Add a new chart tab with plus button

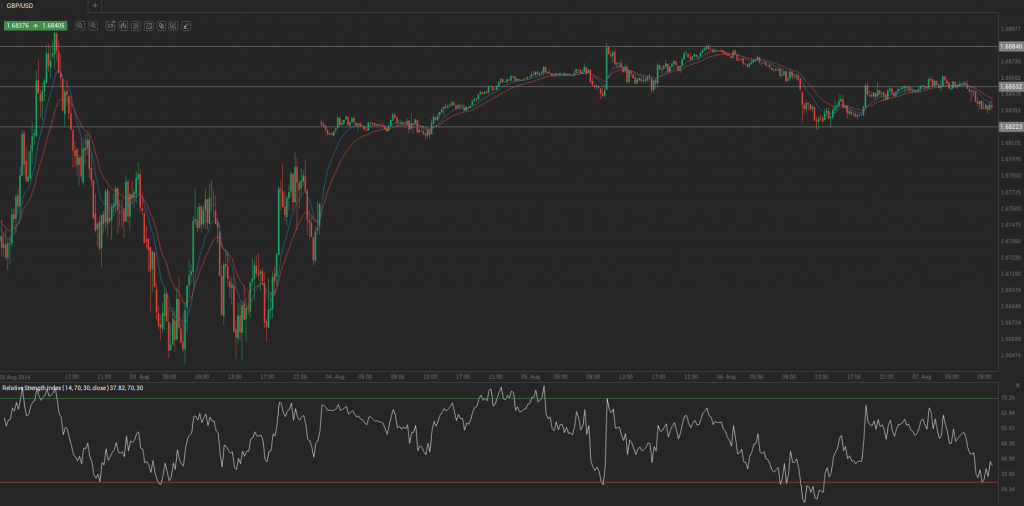(95, 5)
